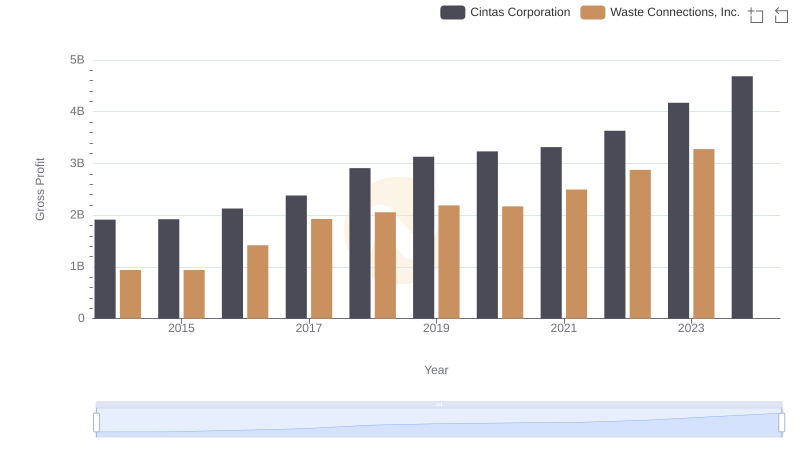Toggle Waste Connections series via legend swatch
Viewport: 800px width, 461px height.
pos(593,12)
